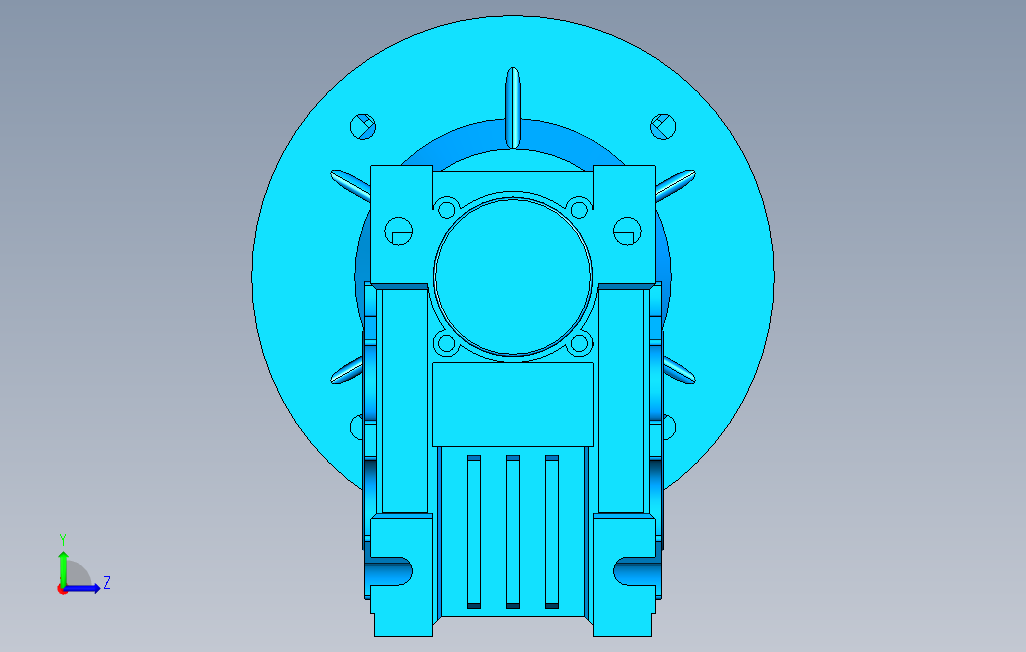Click the blue Z axis arrow of the triad
1026x652 pixels.
(x=82, y=589)
